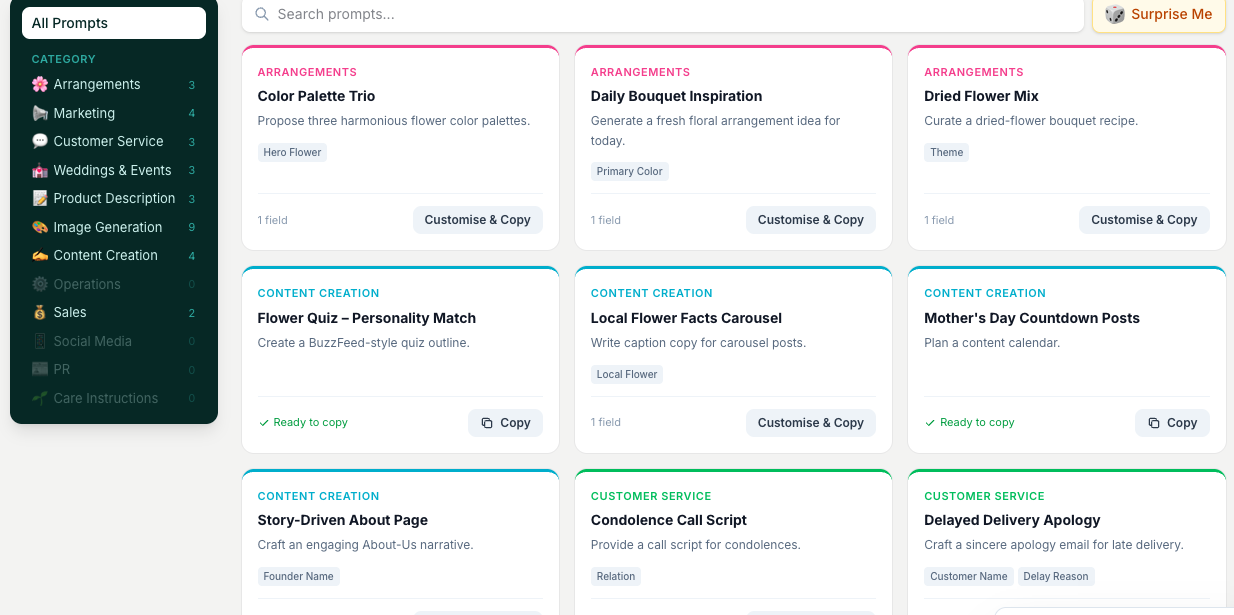Click the memo icon beside Product Description
Screen dimensions: 1234x615
click(x=40, y=198)
